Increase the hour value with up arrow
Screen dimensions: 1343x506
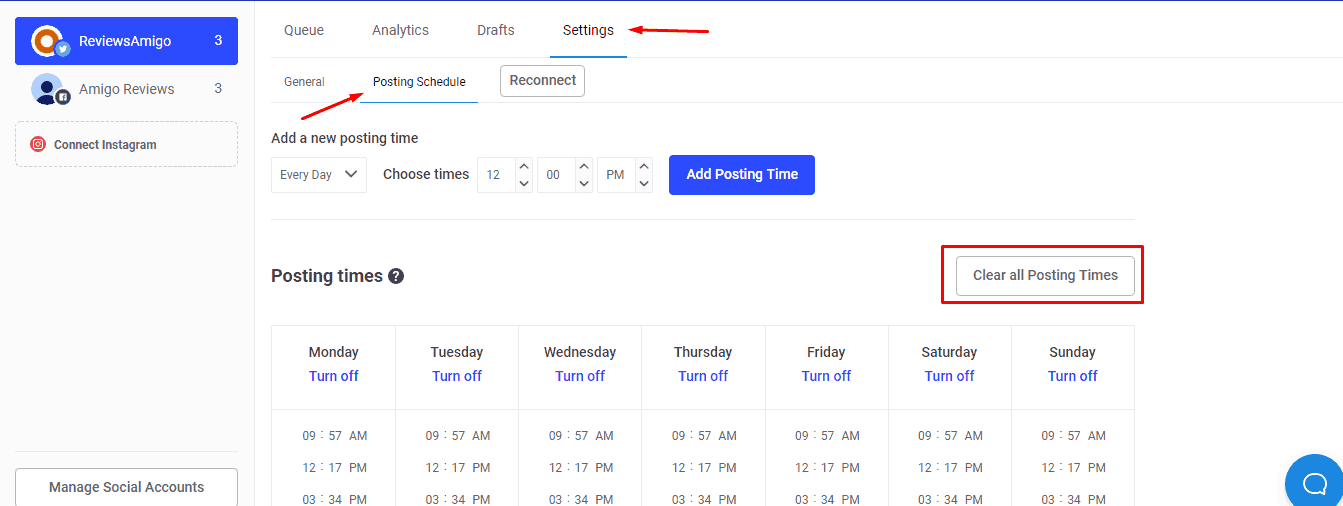coord(524,166)
